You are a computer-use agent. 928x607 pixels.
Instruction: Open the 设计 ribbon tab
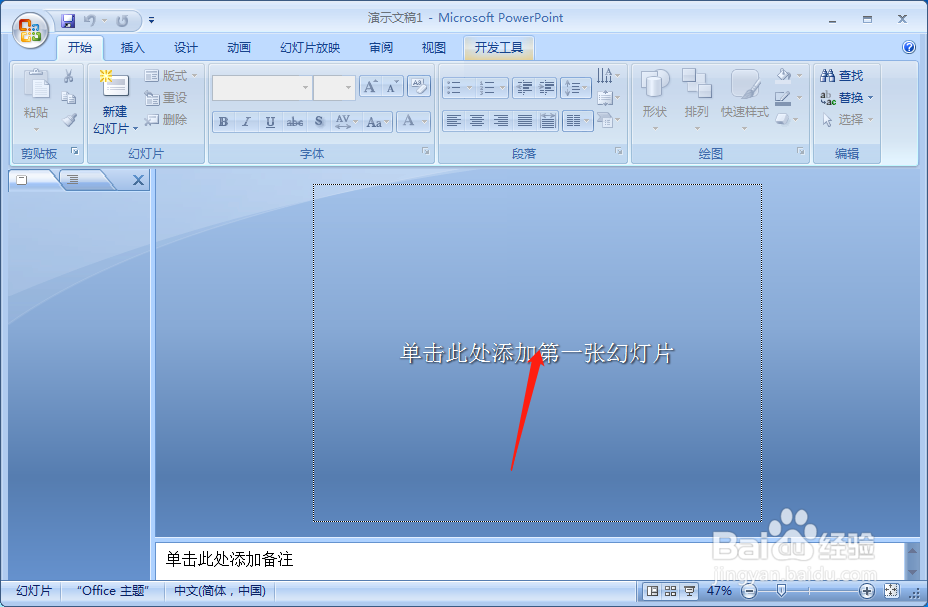[185, 47]
